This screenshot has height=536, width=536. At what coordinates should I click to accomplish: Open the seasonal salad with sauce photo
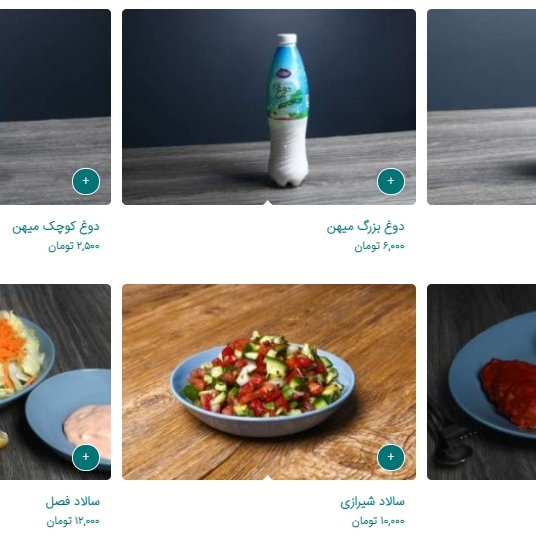point(55,382)
